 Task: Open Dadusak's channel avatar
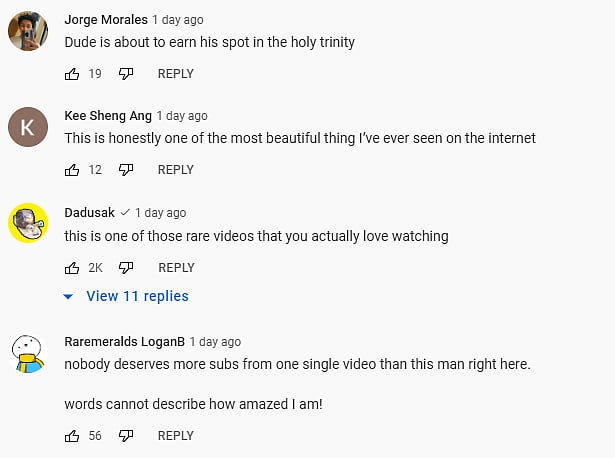tap(27, 224)
